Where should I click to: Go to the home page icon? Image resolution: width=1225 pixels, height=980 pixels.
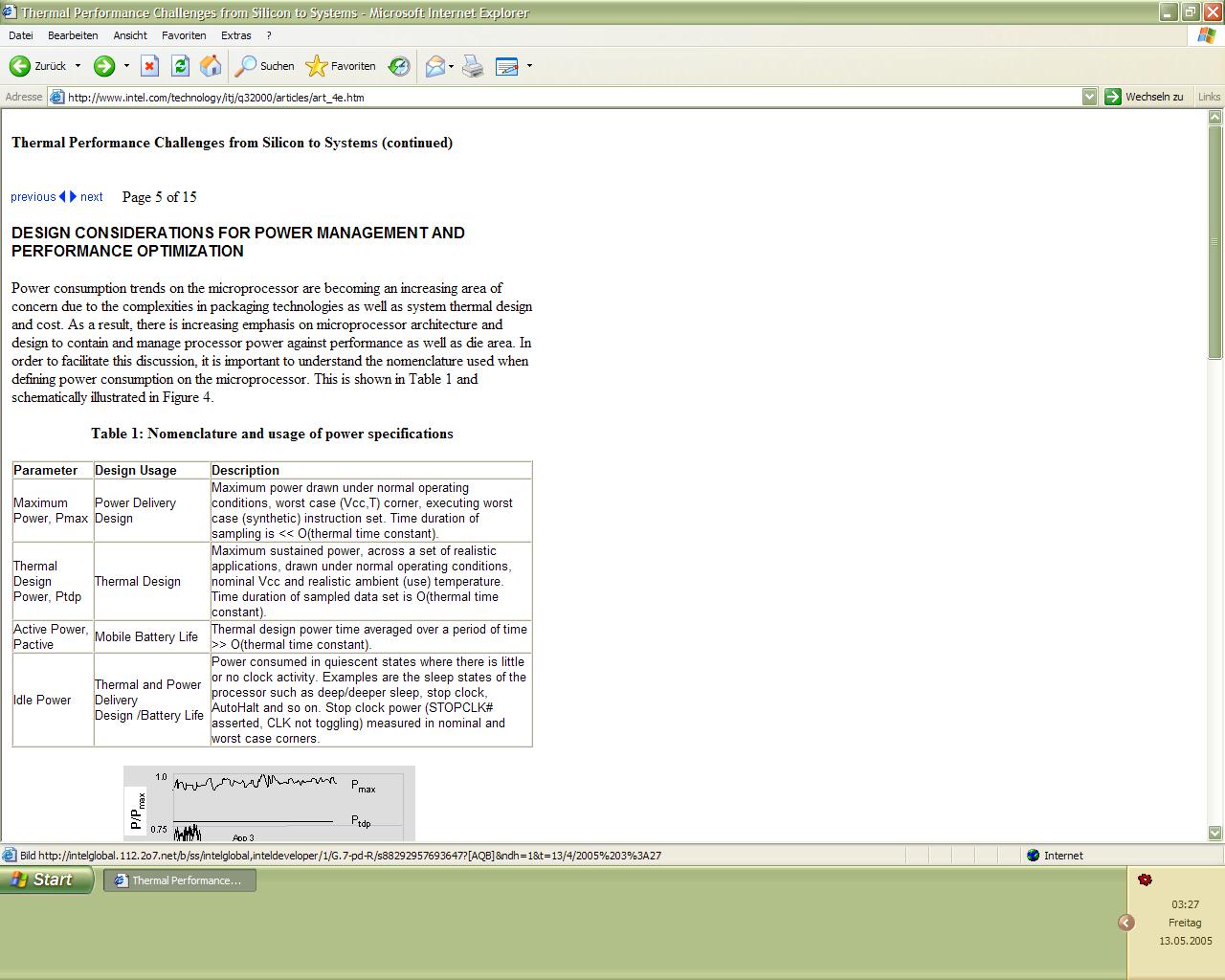click(211, 66)
